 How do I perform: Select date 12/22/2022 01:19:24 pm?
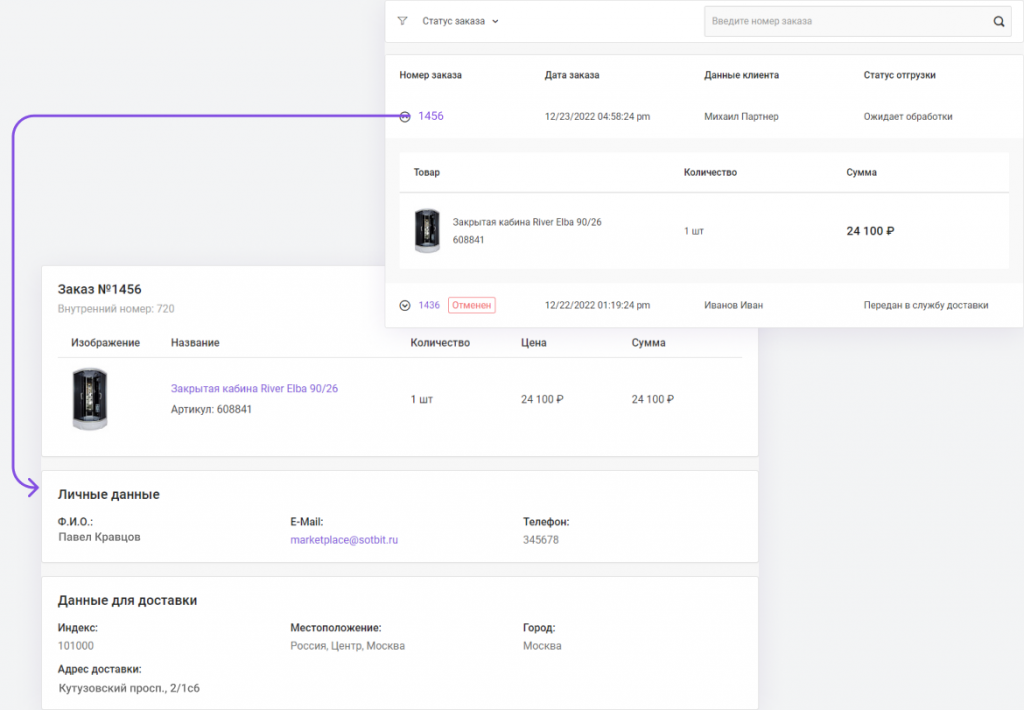point(598,305)
